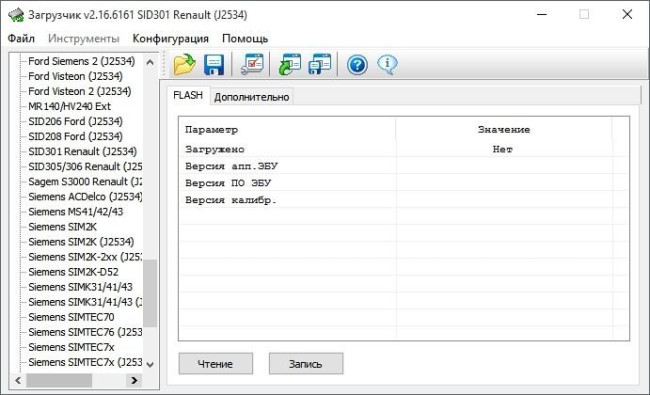Open the settings checklist toolbar icon
The height and width of the screenshot is (395, 650).
pyautogui.click(x=252, y=64)
